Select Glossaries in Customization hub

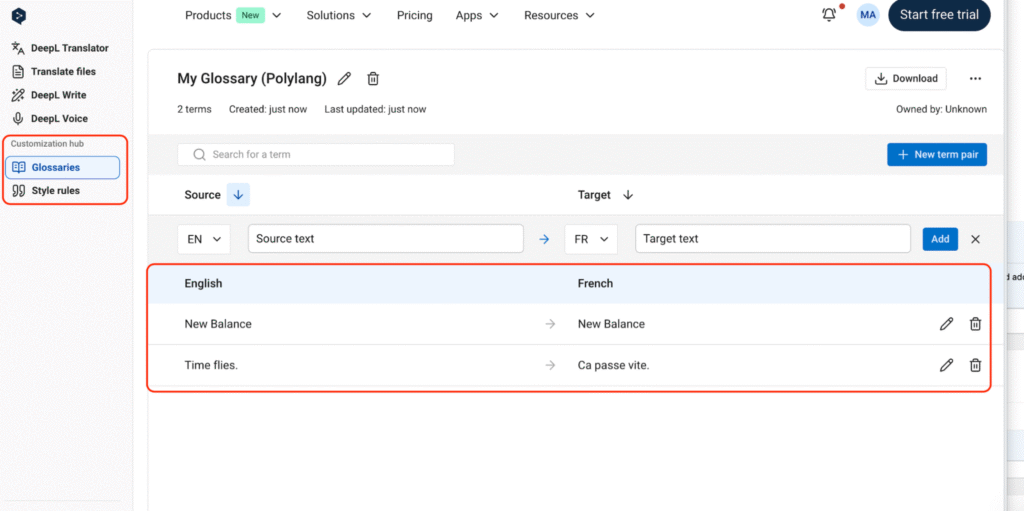tap(63, 167)
